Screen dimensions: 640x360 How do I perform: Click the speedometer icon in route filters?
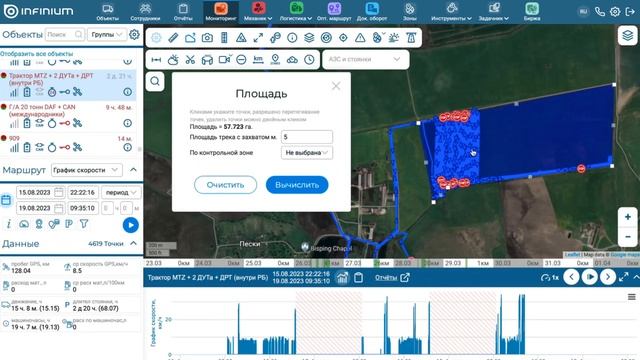24,224
